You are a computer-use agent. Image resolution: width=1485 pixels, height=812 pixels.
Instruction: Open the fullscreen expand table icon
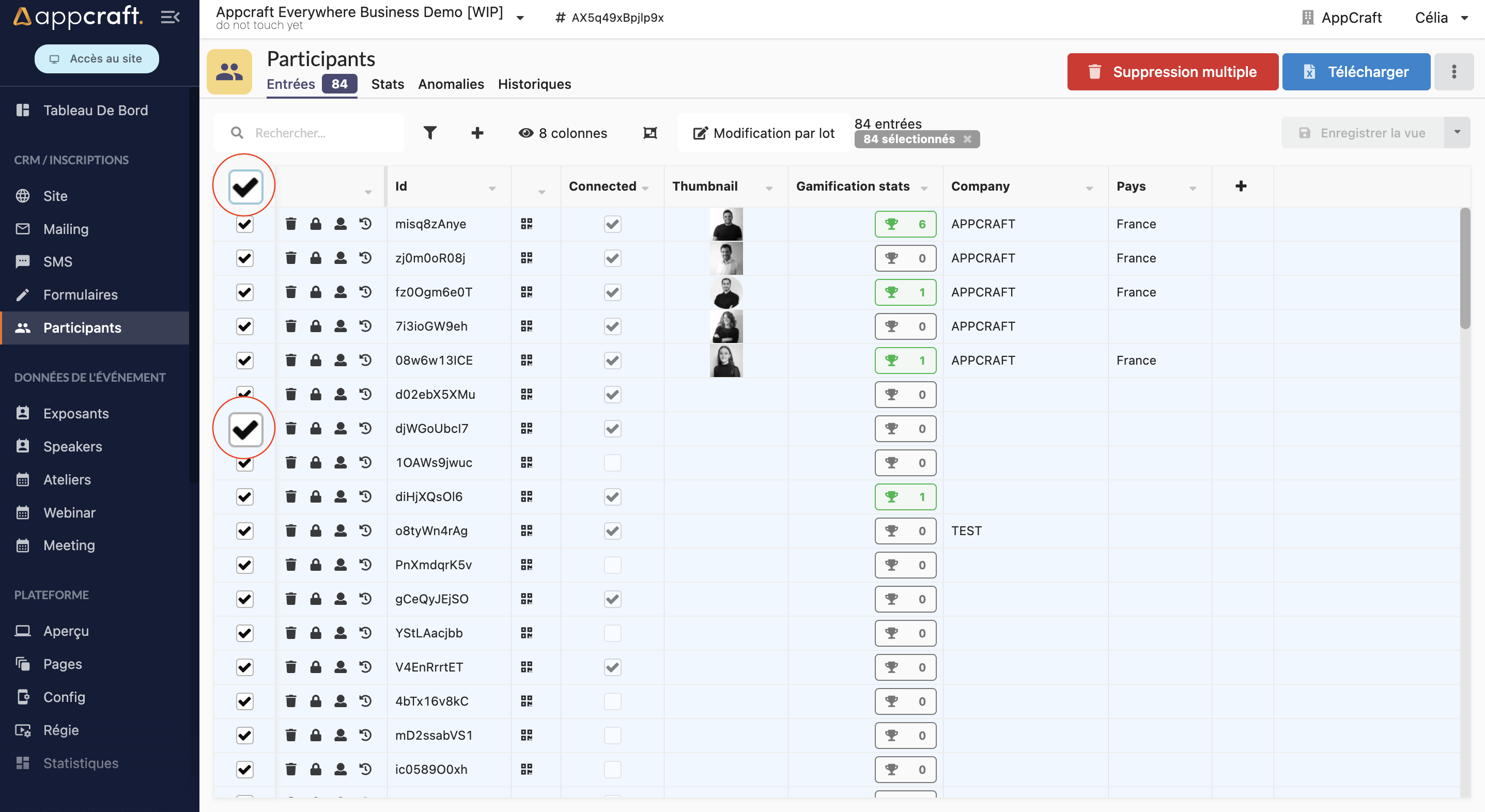(x=649, y=133)
